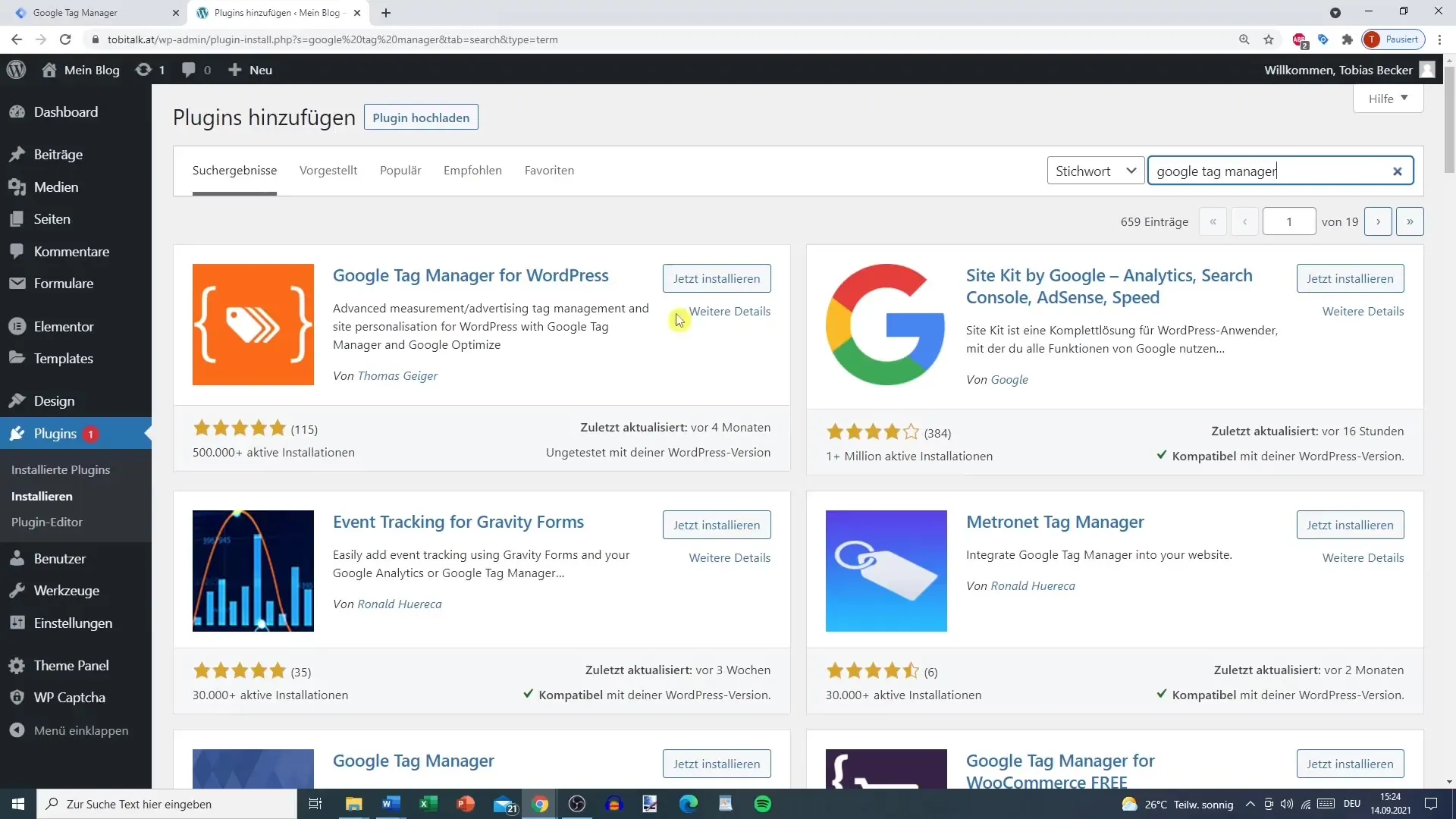The image size is (1456, 819).
Task: Open Site Kit by Google title link
Action: coord(1109,287)
